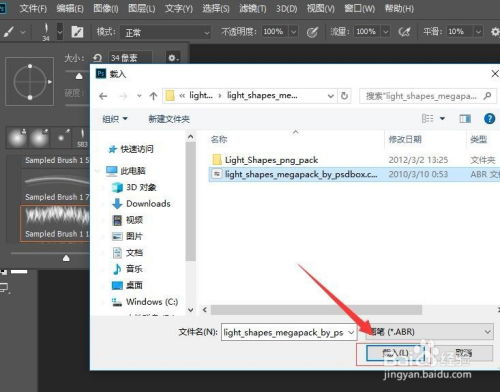Open the 组织 dropdown menu
The width and height of the screenshot is (500, 392).
point(115,119)
